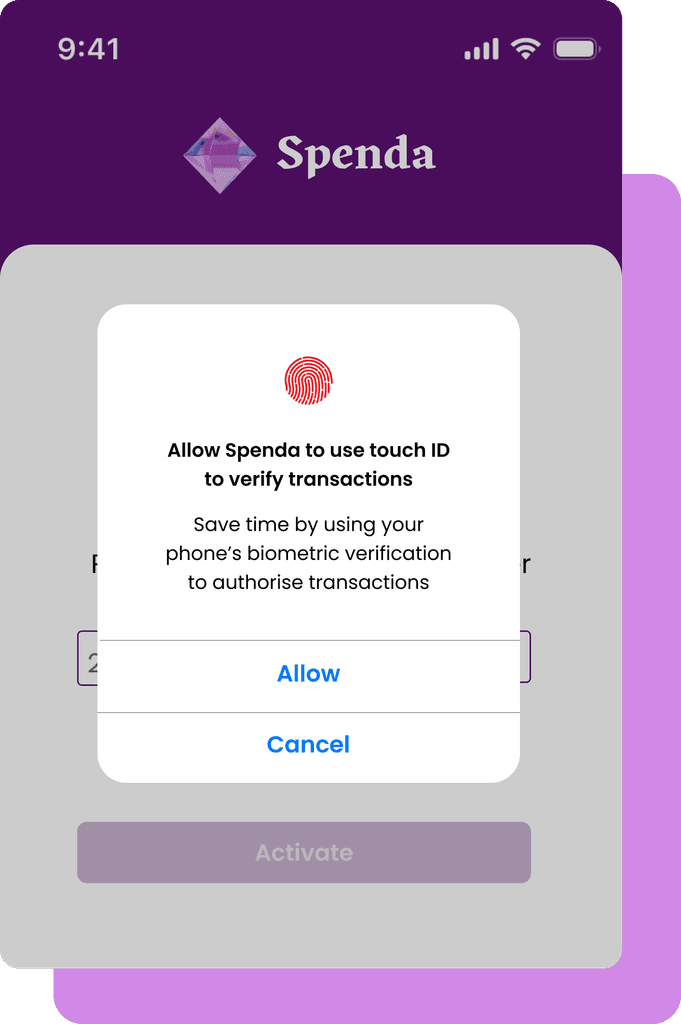Allow Spenda to use touch ID
This screenshot has height=1024, width=681.
point(308,673)
